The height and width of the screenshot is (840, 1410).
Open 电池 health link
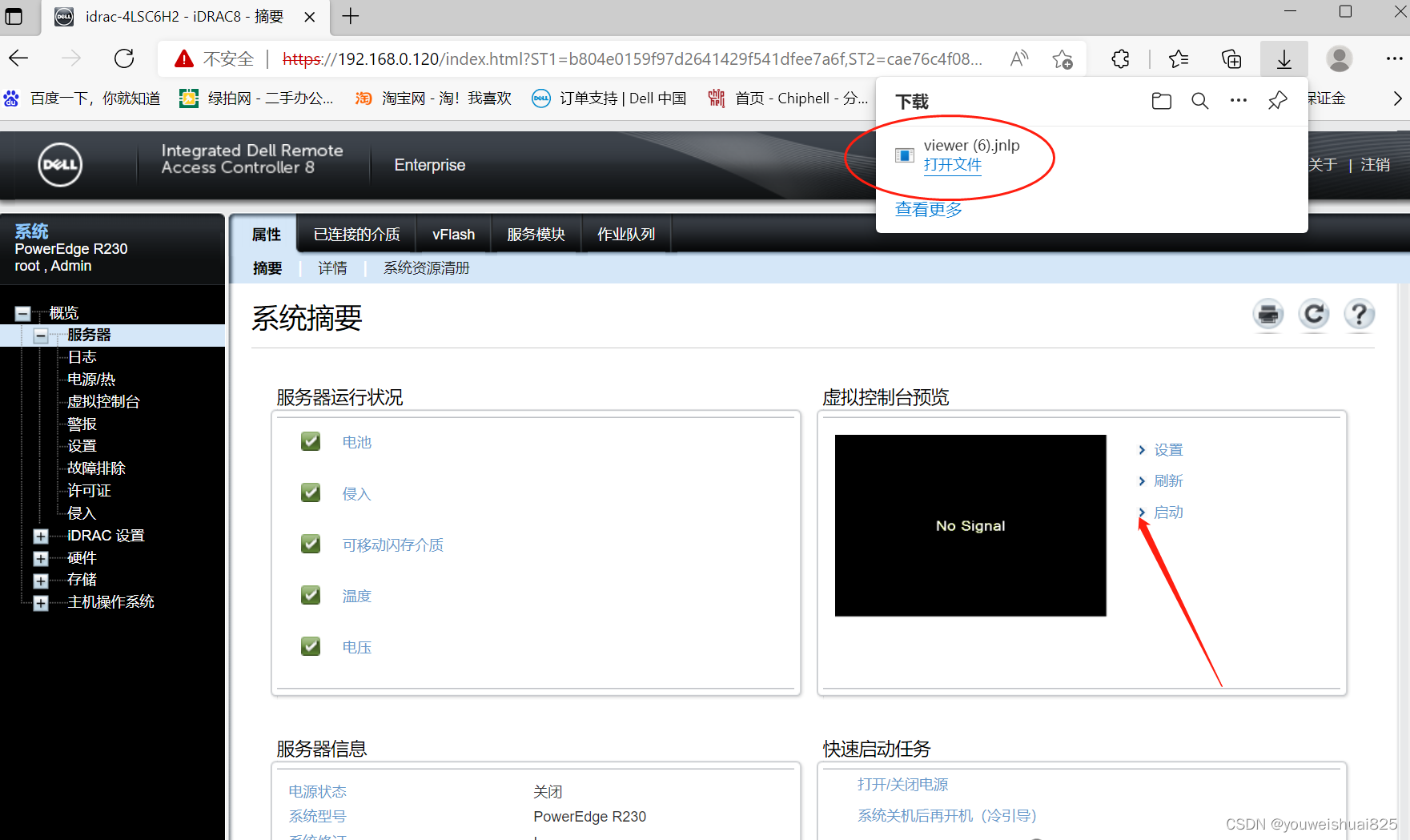(x=357, y=442)
